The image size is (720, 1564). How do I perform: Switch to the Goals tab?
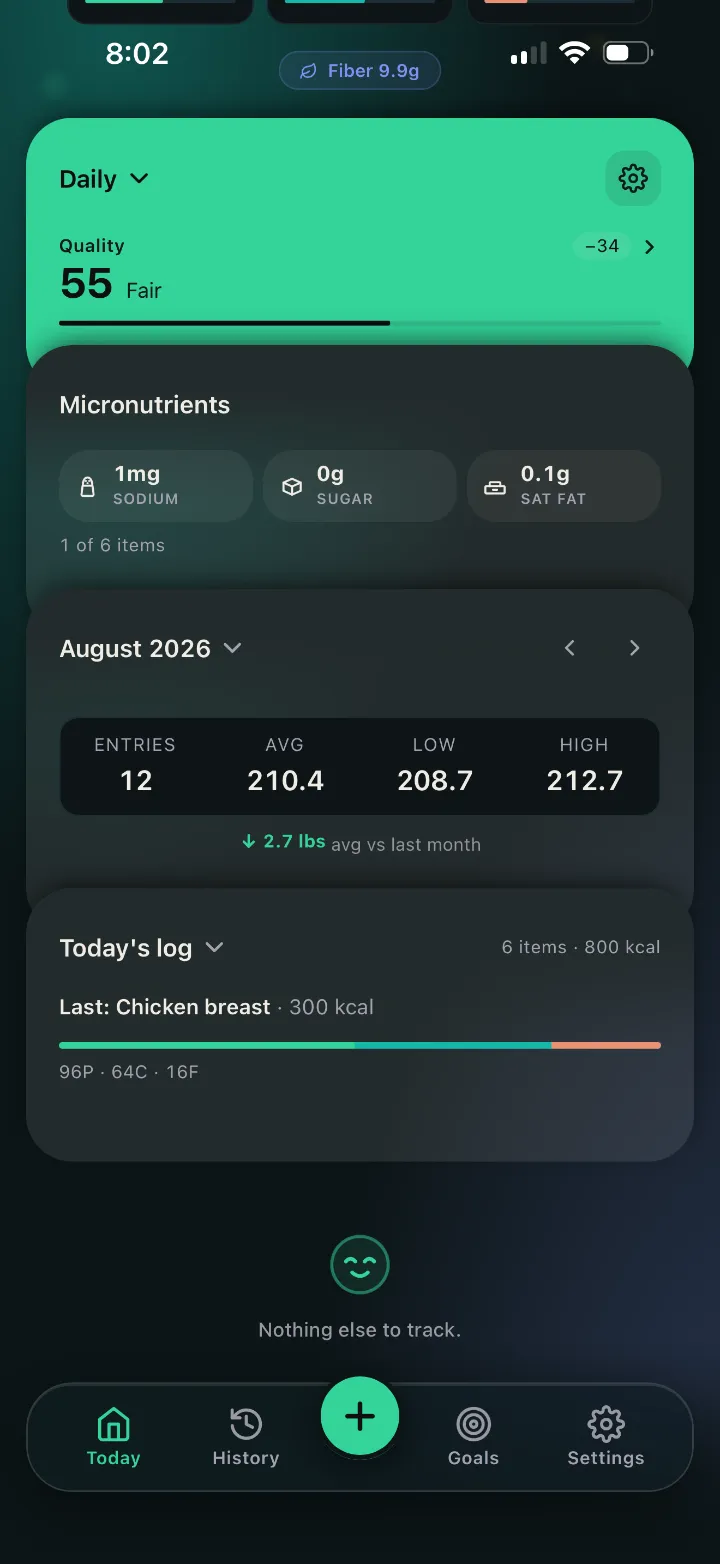tap(473, 1438)
